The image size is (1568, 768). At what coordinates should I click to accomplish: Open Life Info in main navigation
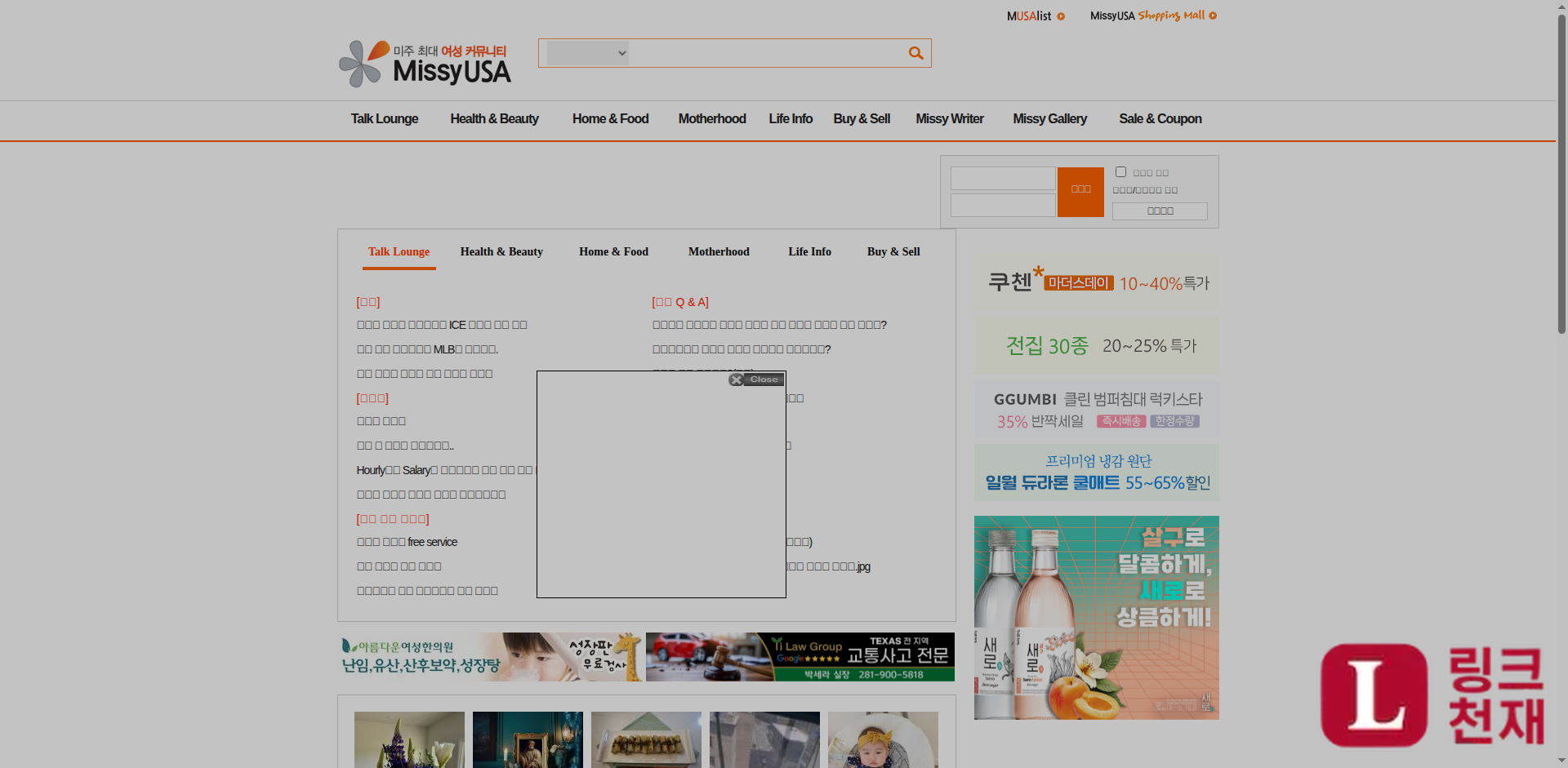click(x=791, y=119)
